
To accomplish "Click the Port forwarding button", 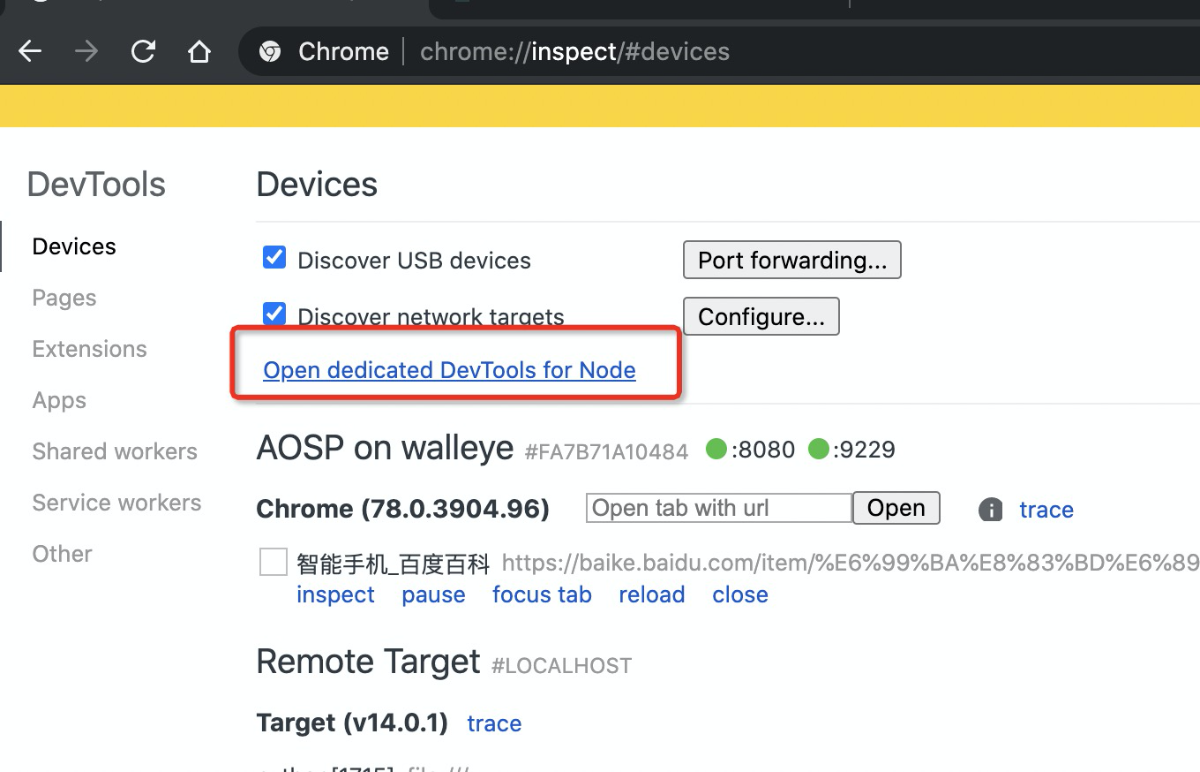I will 792,260.
